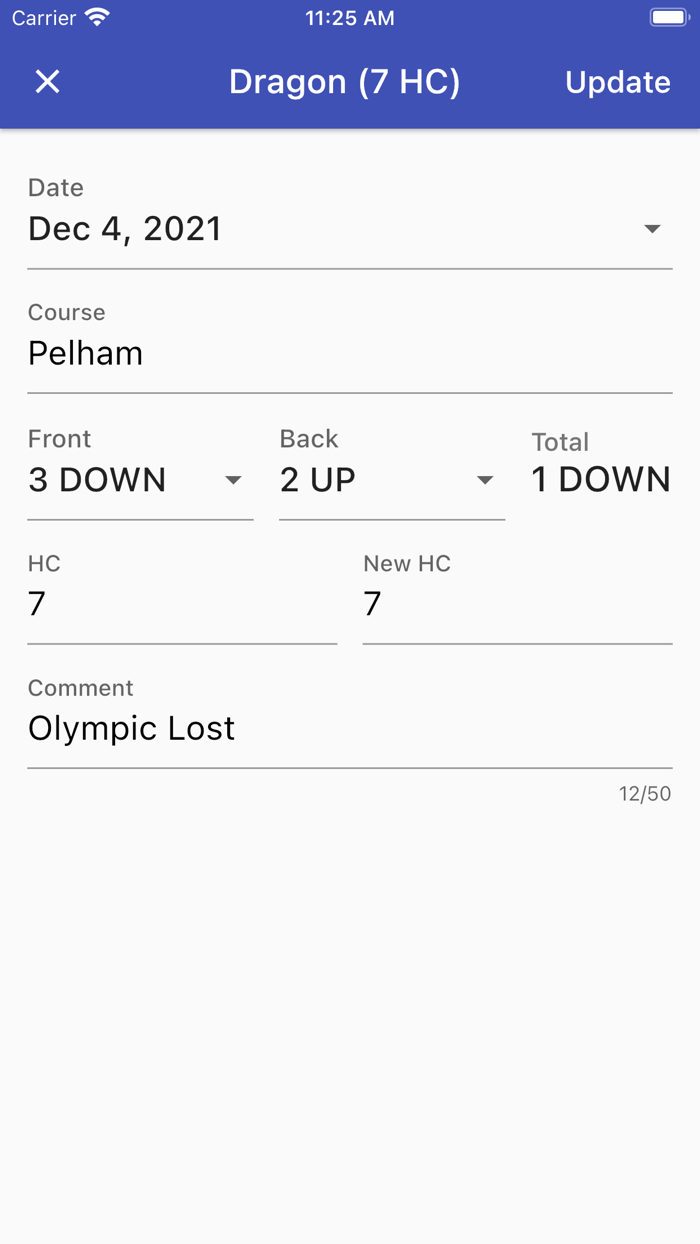Select the 2 UP Back value
Image resolution: width=700 pixels, height=1244 pixels.
(318, 480)
